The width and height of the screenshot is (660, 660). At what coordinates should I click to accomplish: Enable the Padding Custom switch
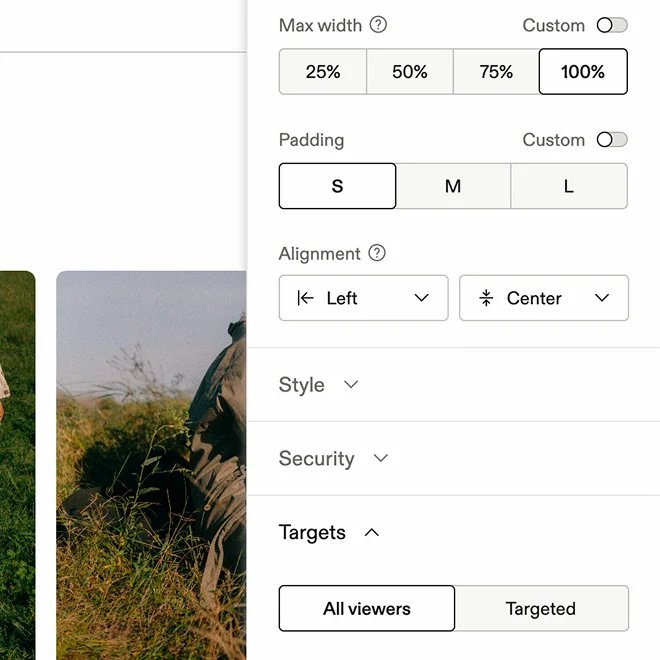612,140
